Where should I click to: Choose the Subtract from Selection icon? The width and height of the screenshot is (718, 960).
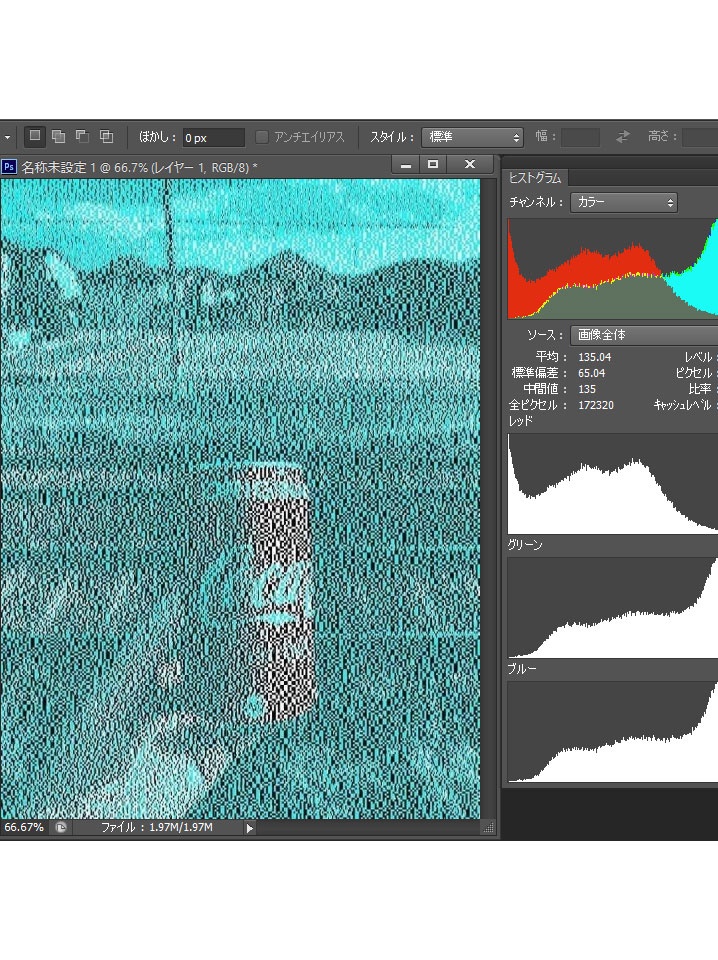pos(82,136)
